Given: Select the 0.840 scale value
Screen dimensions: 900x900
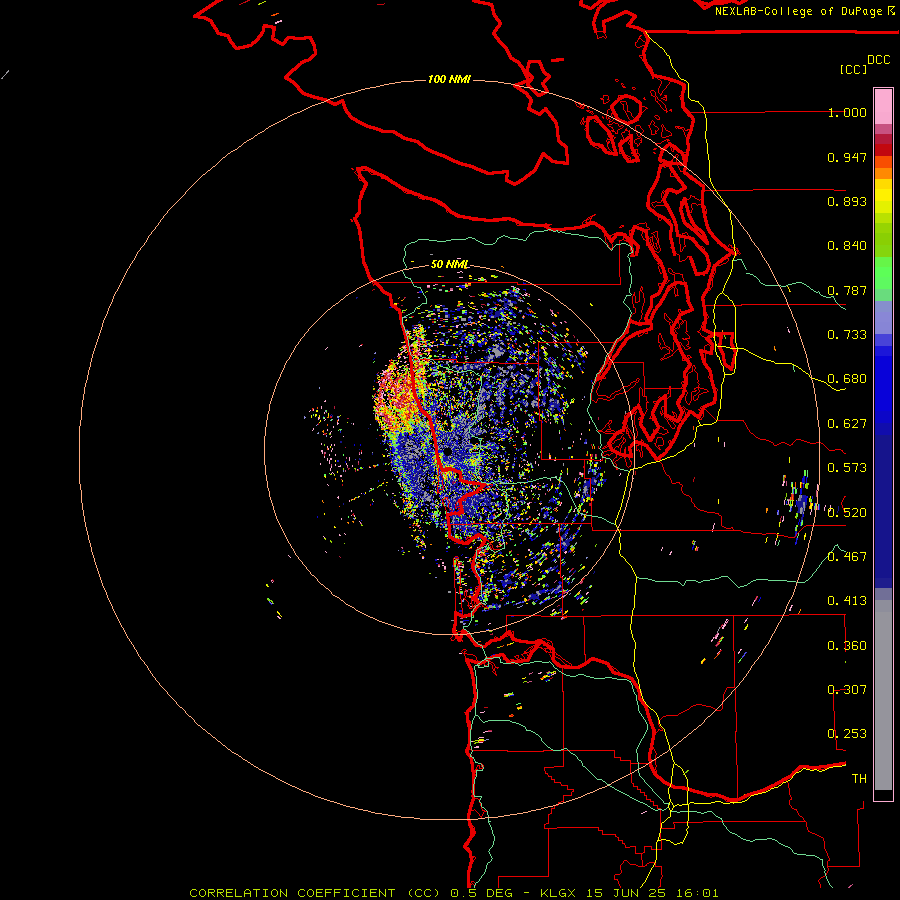Looking at the screenshot, I should (x=847, y=246).
